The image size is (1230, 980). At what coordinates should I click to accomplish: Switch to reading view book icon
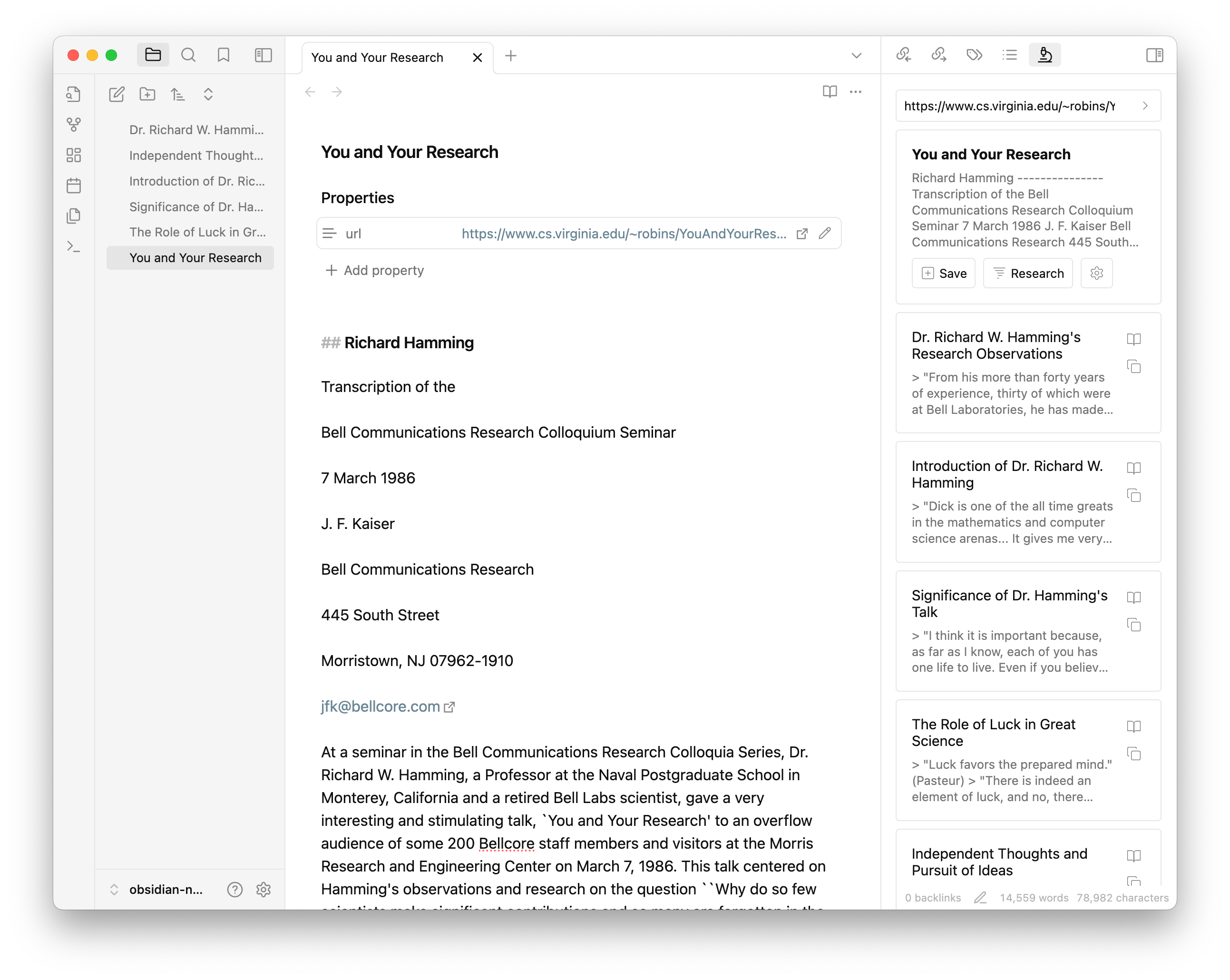[830, 91]
